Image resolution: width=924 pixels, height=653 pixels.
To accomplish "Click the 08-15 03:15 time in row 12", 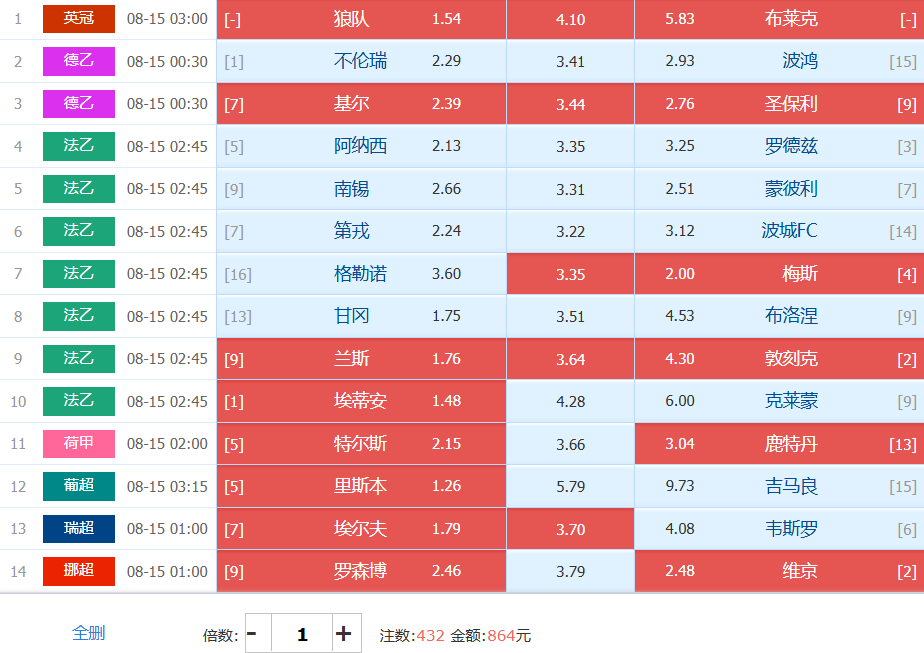I will pos(167,486).
